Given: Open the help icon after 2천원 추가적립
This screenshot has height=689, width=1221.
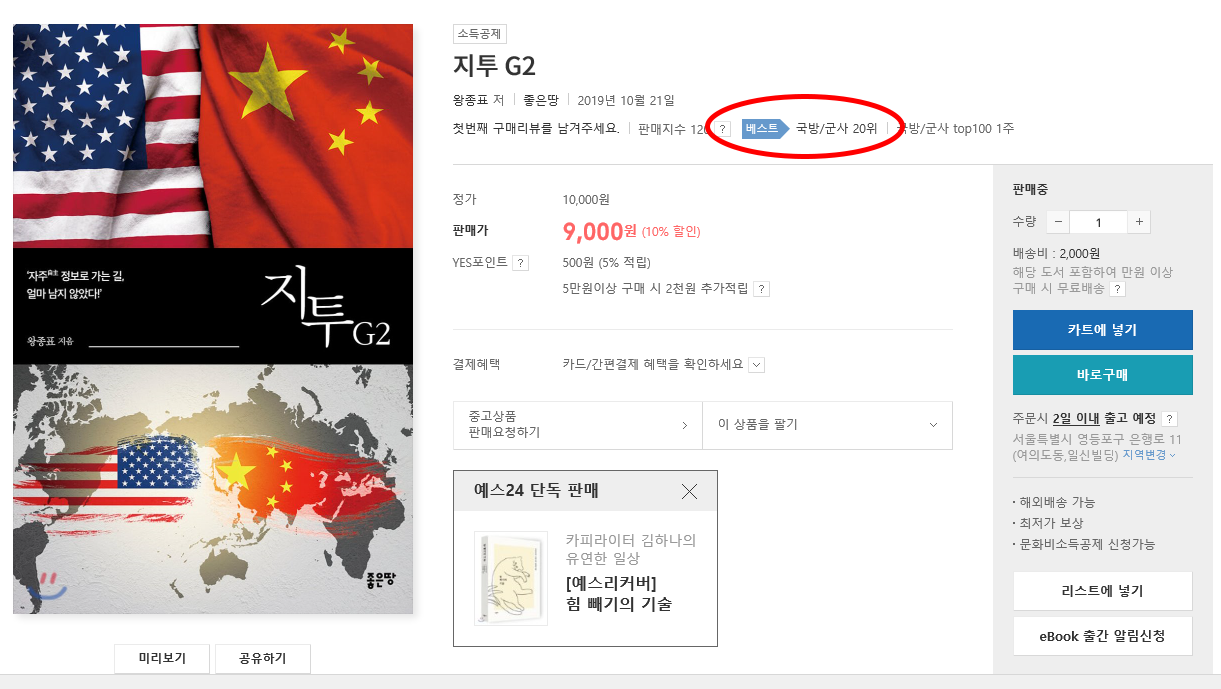Looking at the screenshot, I should [x=761, y=289].
